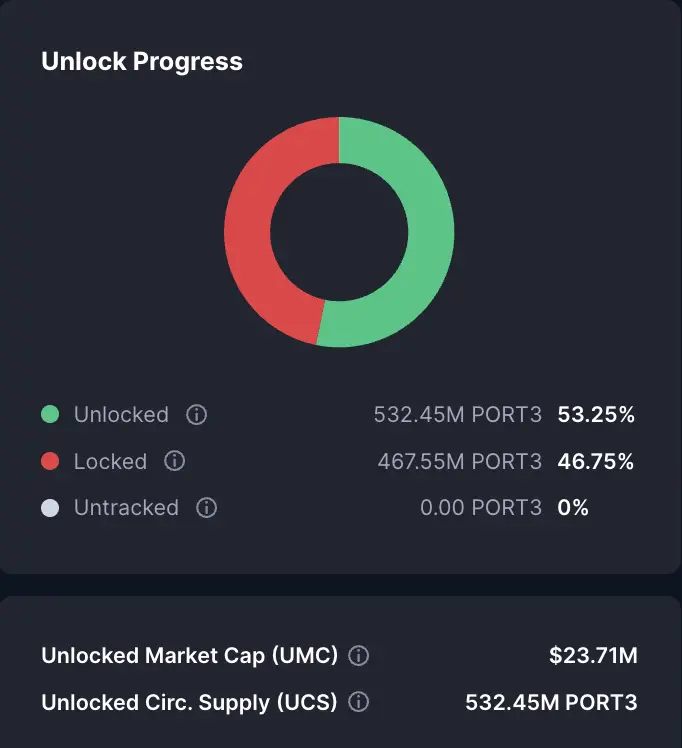Viewport: 682px width, 748px height.
Task: Click the Unlocked Market Cap (UMC) label
Action: 189,655
